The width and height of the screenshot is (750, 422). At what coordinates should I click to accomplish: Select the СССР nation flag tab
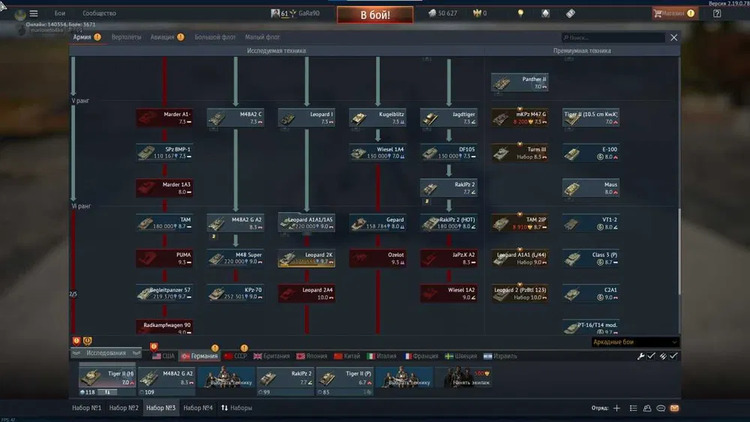point(236,355)
